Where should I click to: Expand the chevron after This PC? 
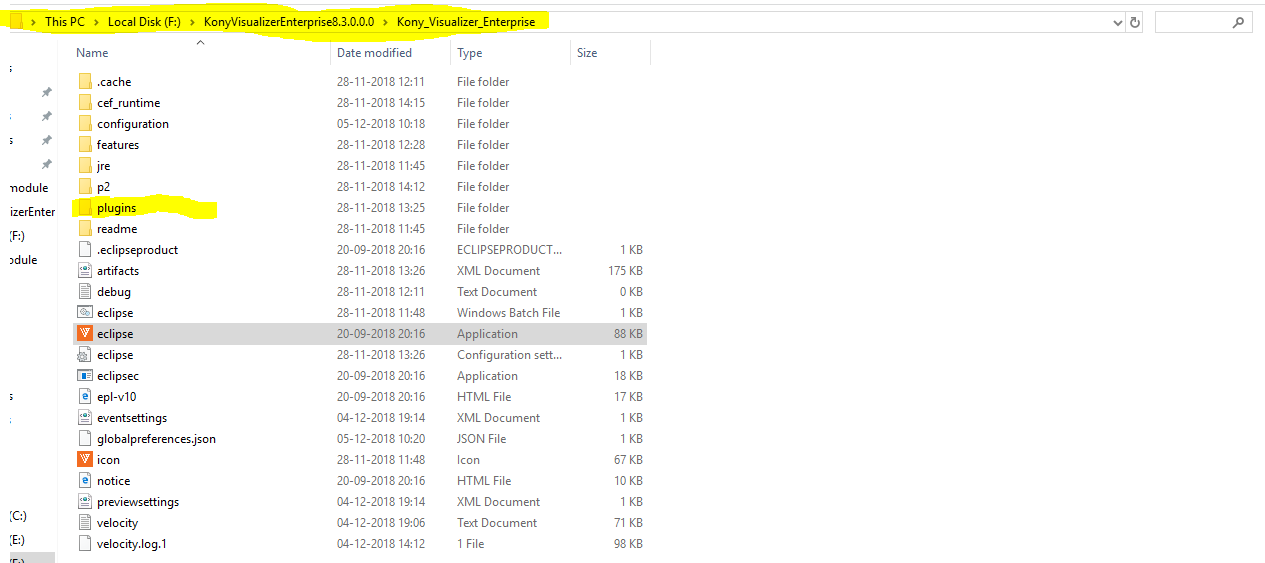[x=97, y=22]
